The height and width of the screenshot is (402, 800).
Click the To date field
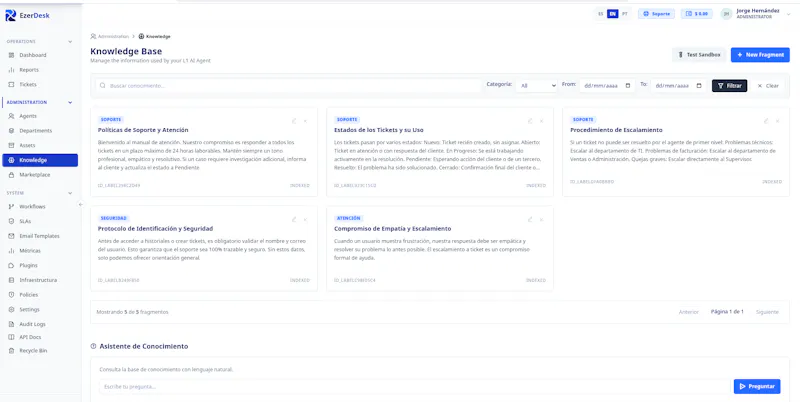679,86
